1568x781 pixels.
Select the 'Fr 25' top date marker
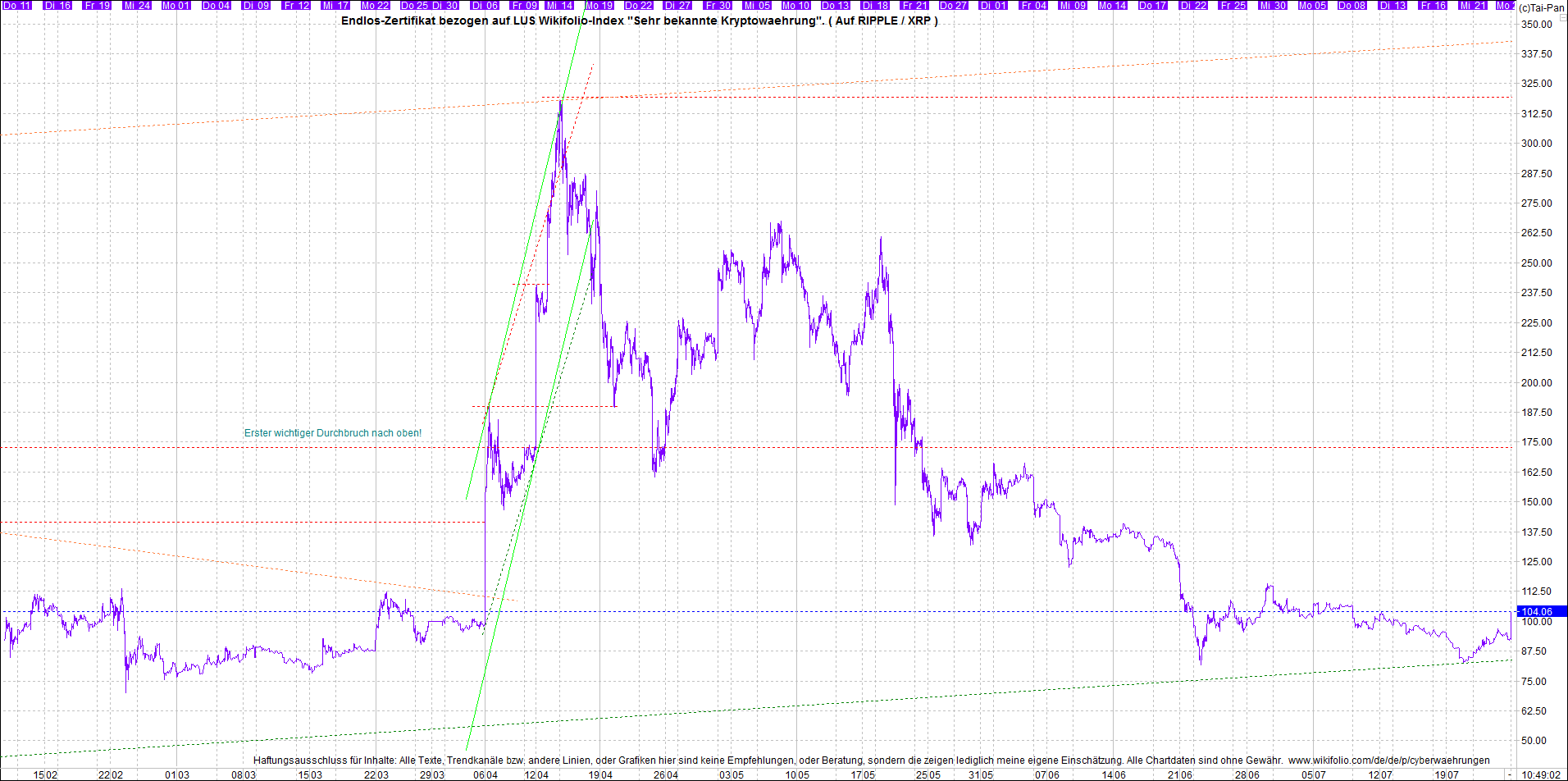click(1233, 5)
